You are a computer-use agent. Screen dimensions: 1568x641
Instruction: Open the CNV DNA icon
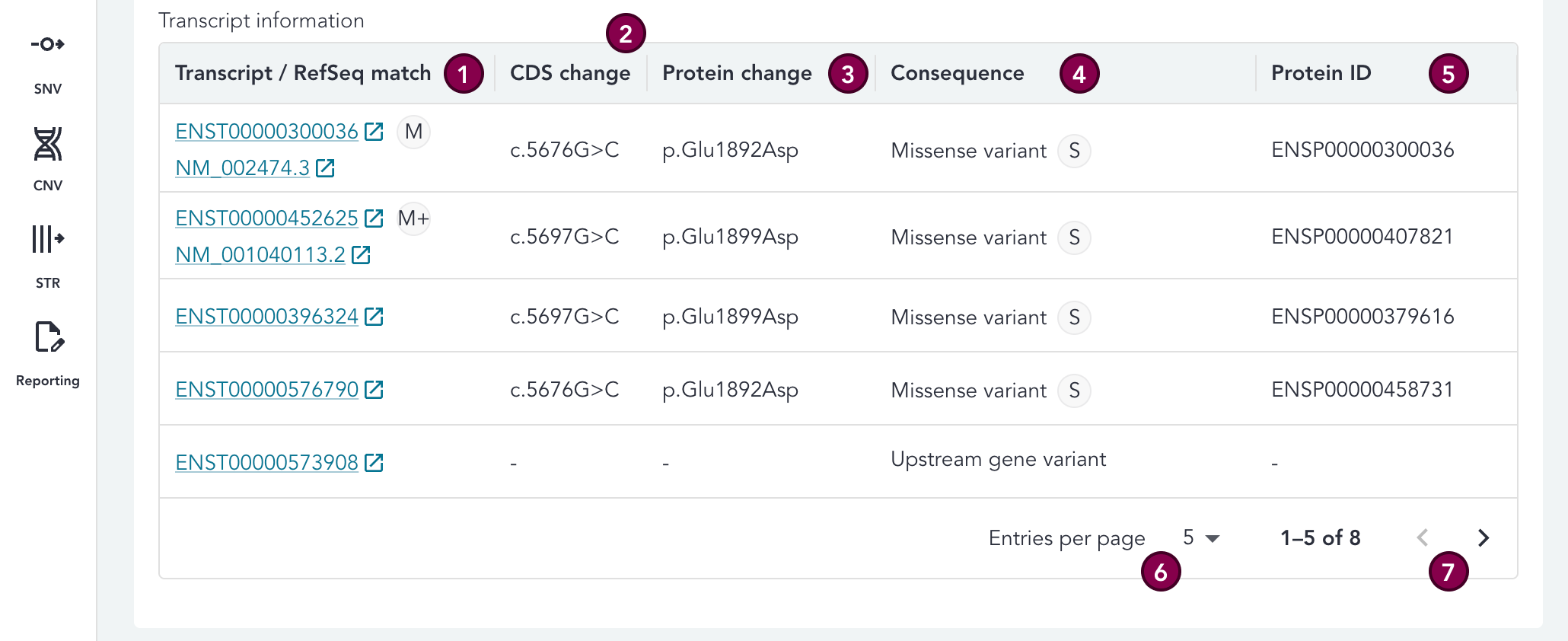47,144
